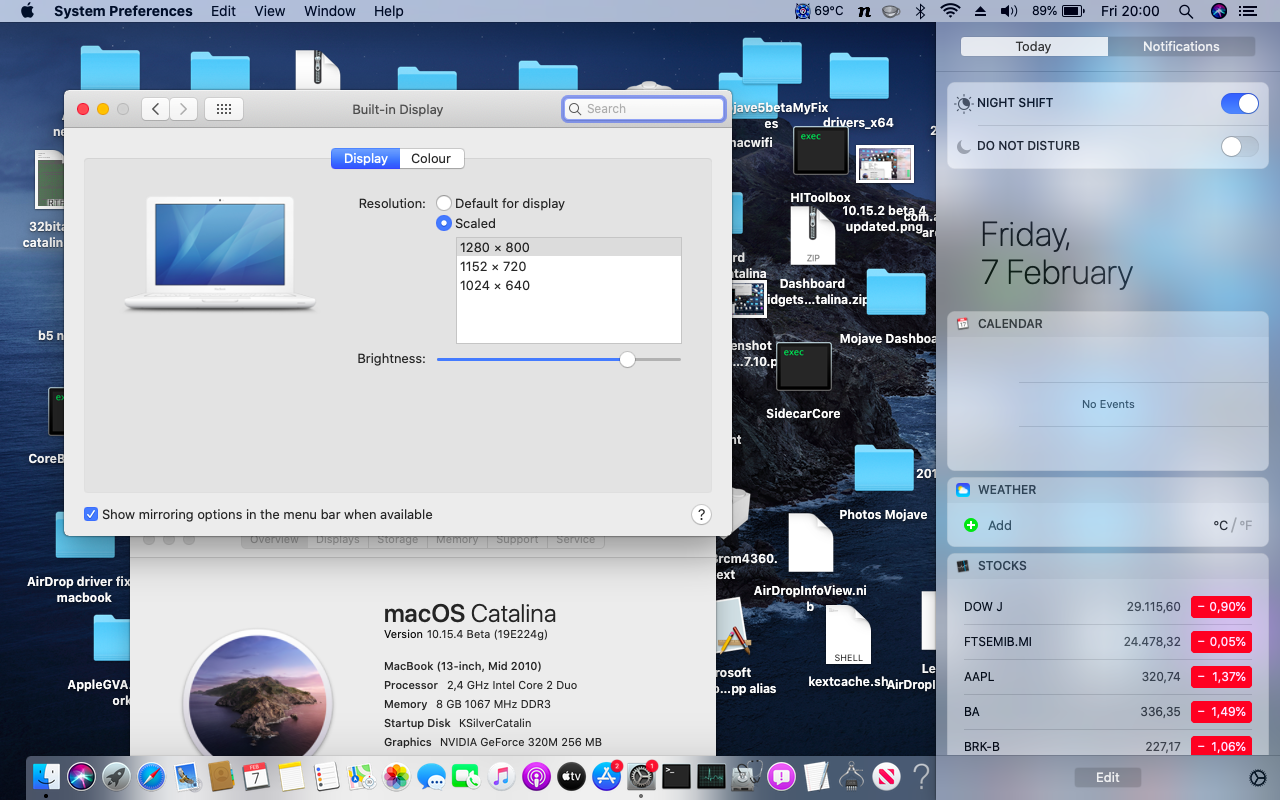The image size is (1280, 800).
Task: Open the Notifications tab
Action: tap(1181, 46)
